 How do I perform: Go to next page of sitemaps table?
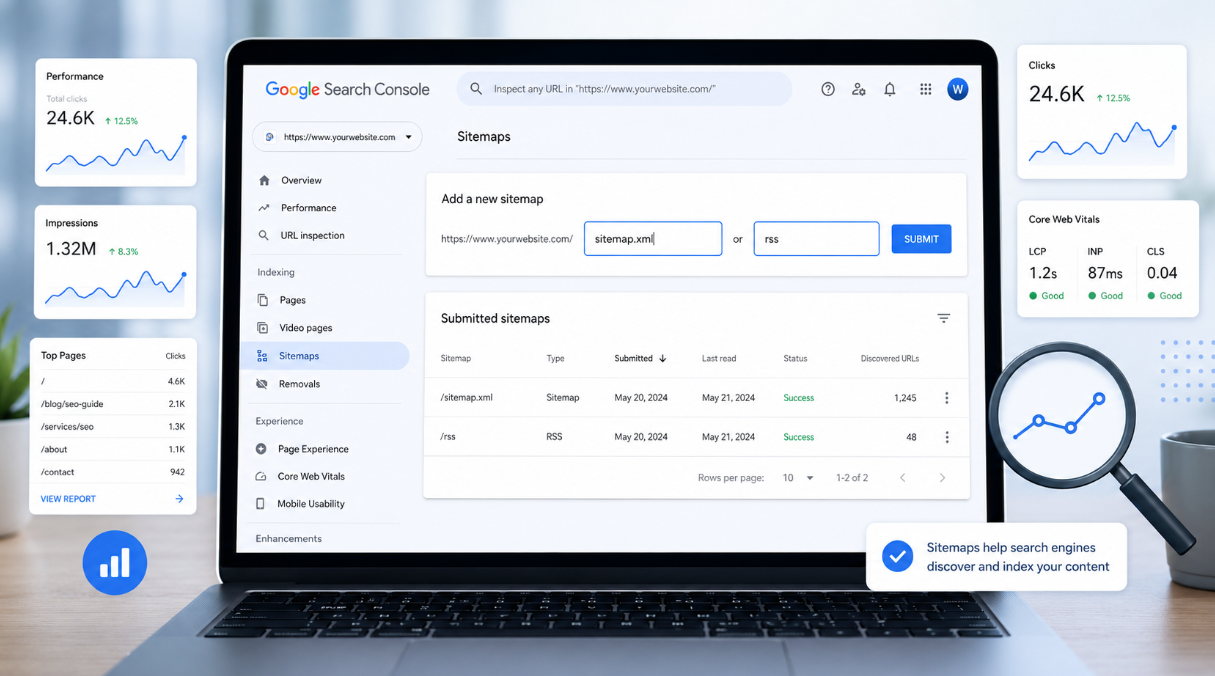point(942,478)
